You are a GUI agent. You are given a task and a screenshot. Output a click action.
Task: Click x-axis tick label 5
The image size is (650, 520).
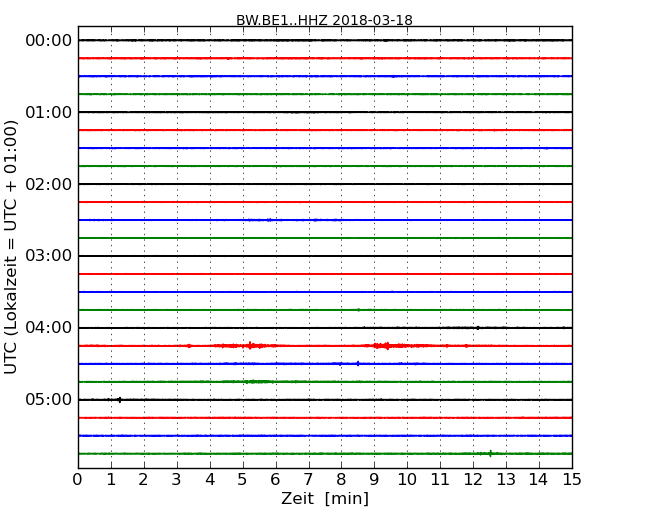243,480
